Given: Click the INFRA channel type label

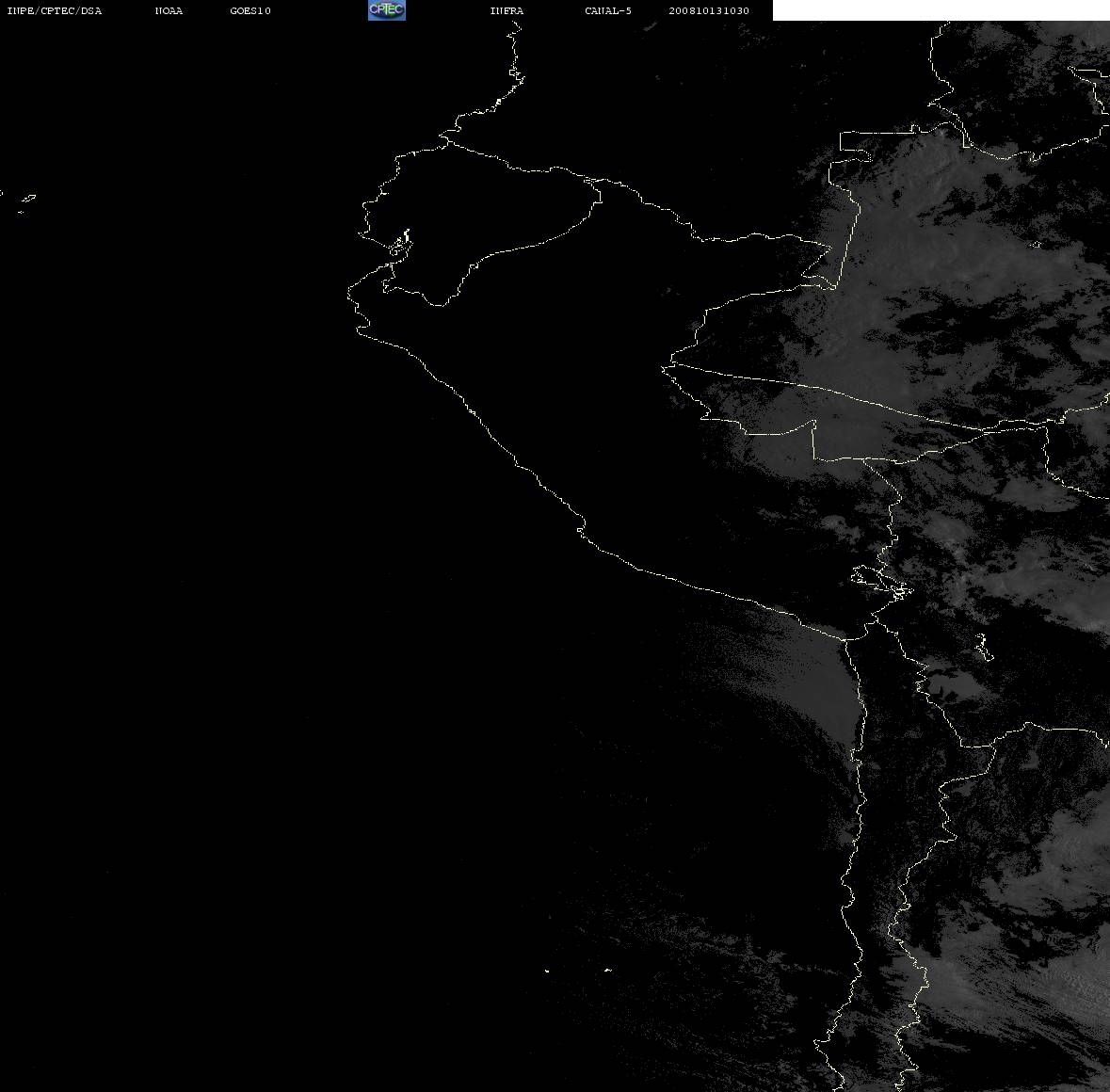Looking at the screenshot, I should pos(507,10).
